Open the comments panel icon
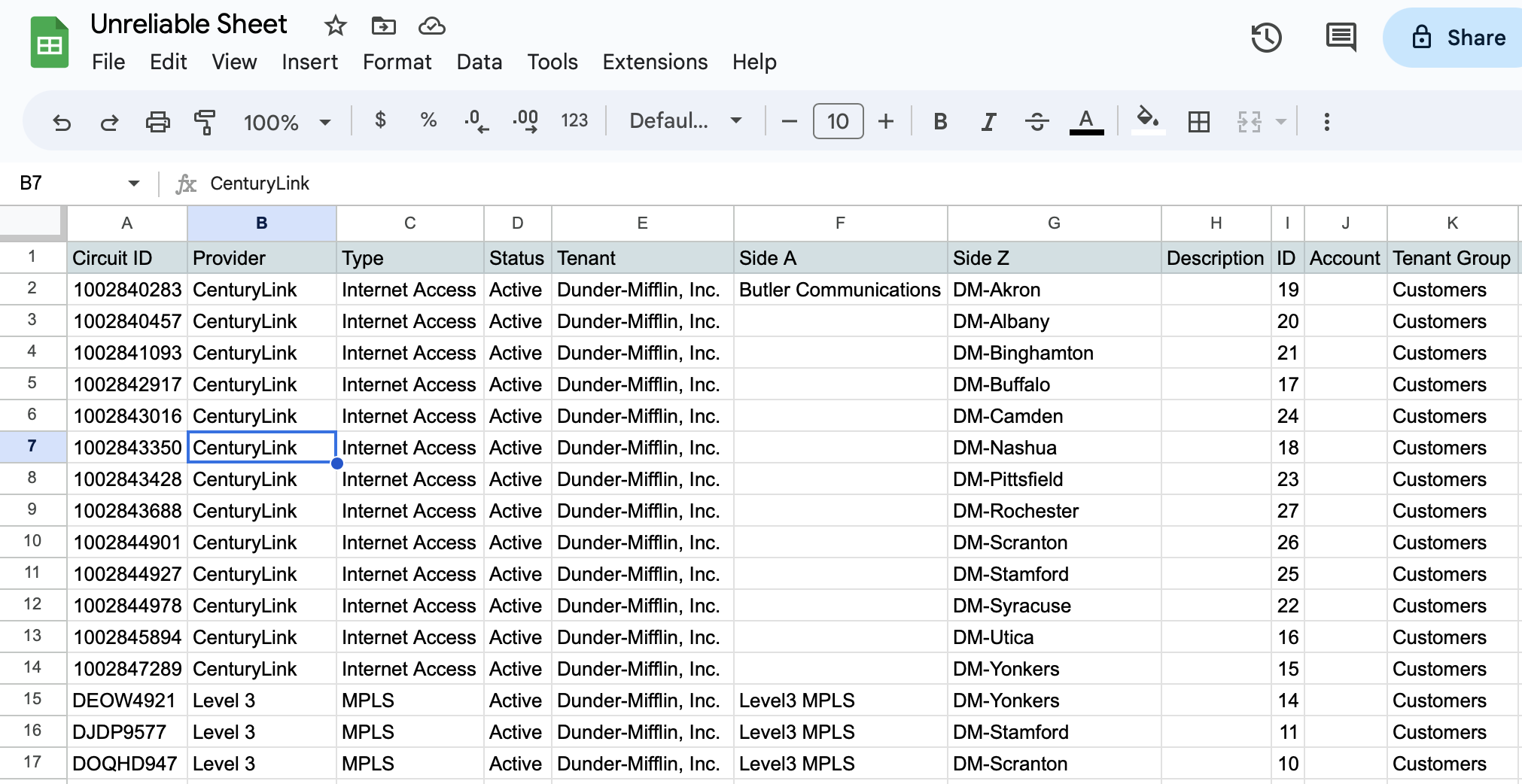This screenshot has width=1522, height=784. pos(1341,38)
